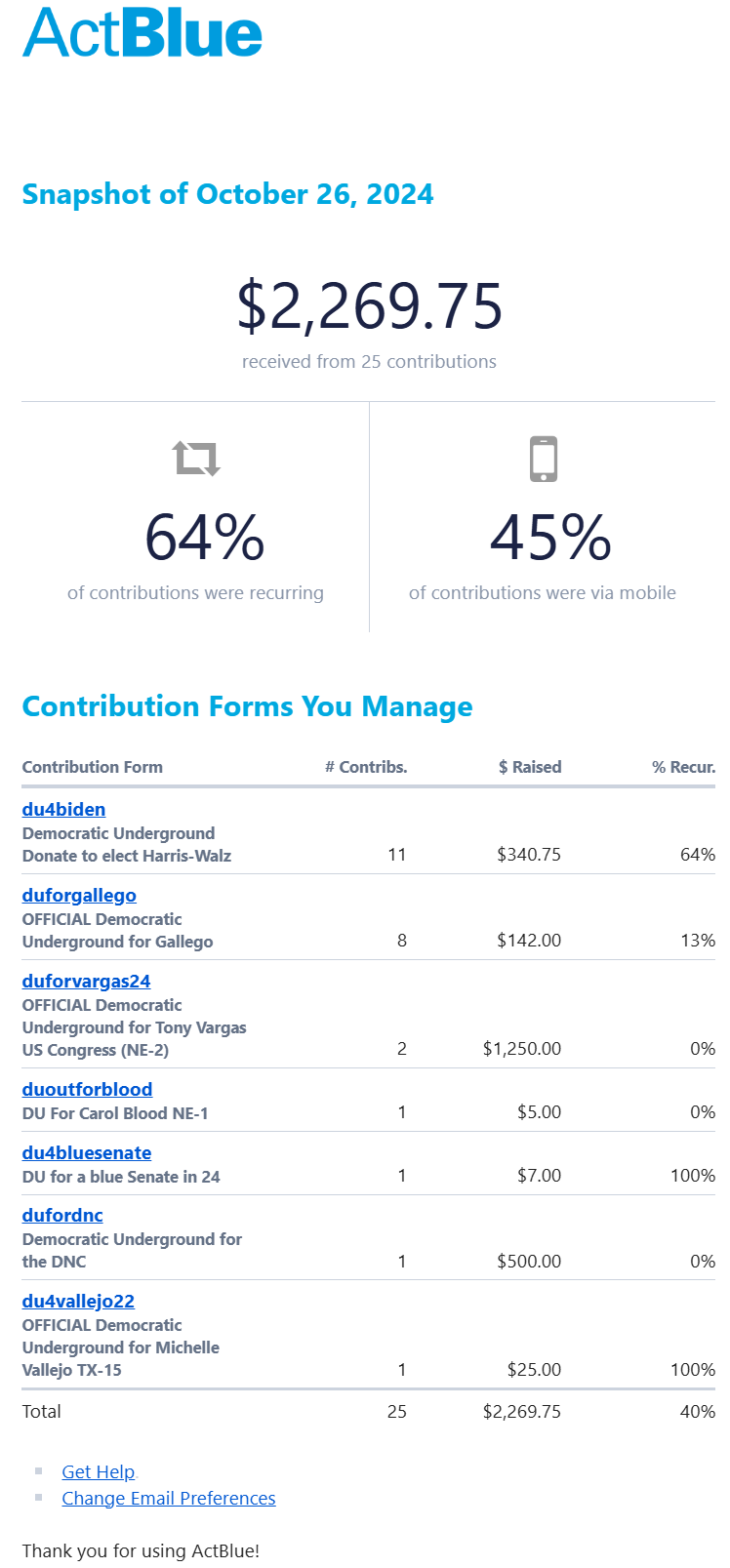
Task: Click the "$ Raised" column header
Action: [x=530, y=767]
